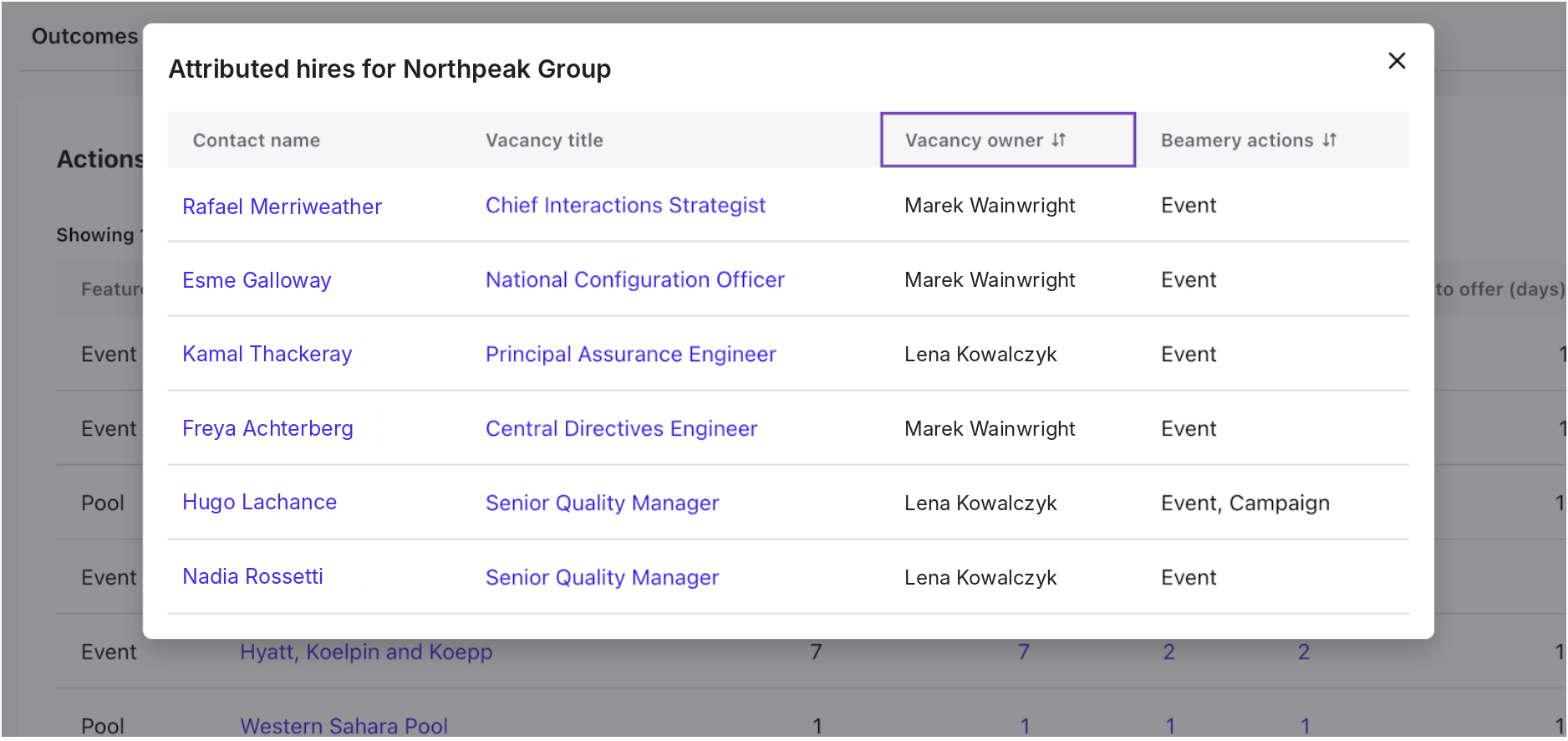Click Marek Wainwright in Rafael Merriweather row
This screenshot has width=1568, height=741.
pos(990,206)
